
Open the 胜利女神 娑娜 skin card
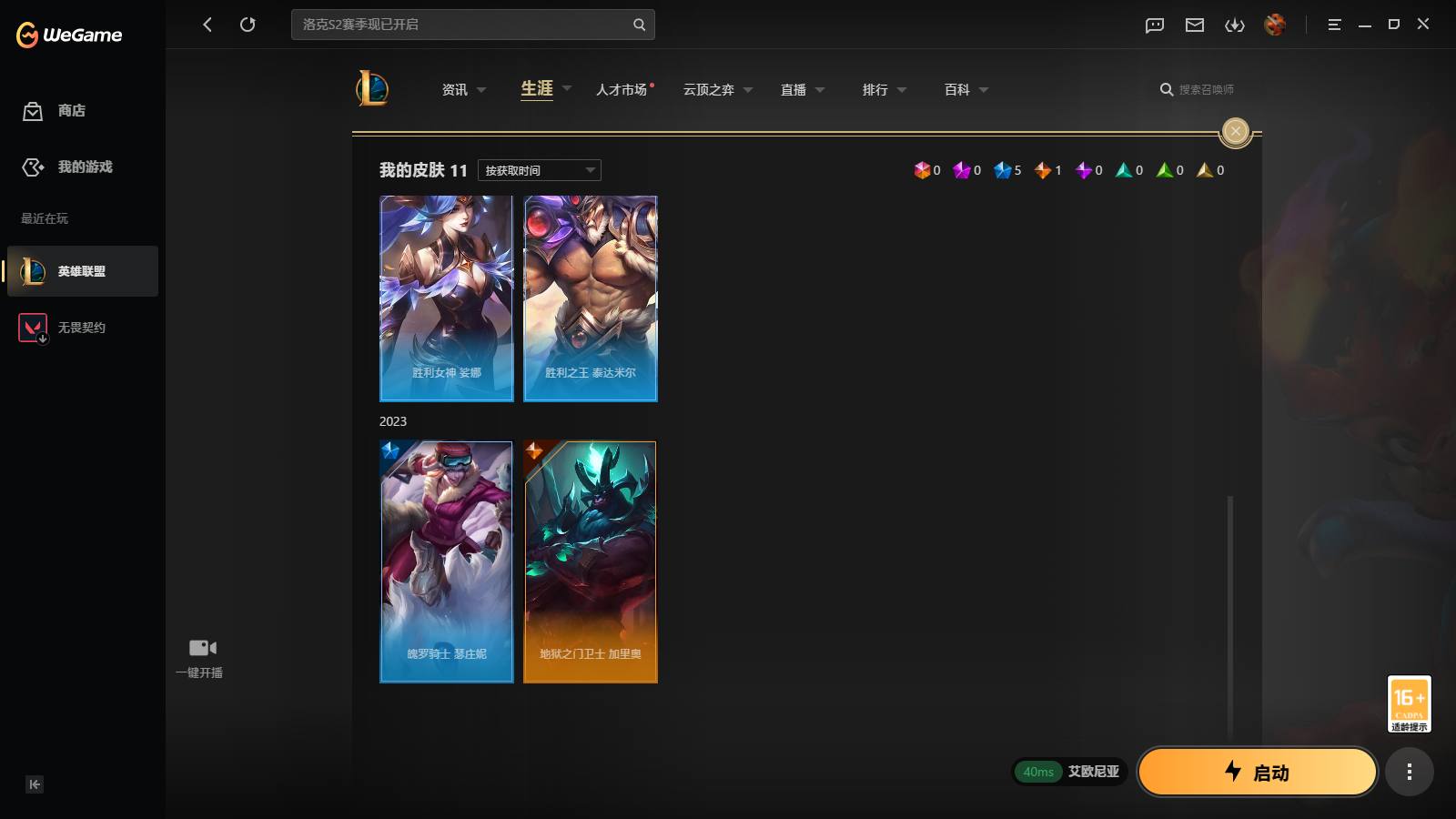click(446, 298)
